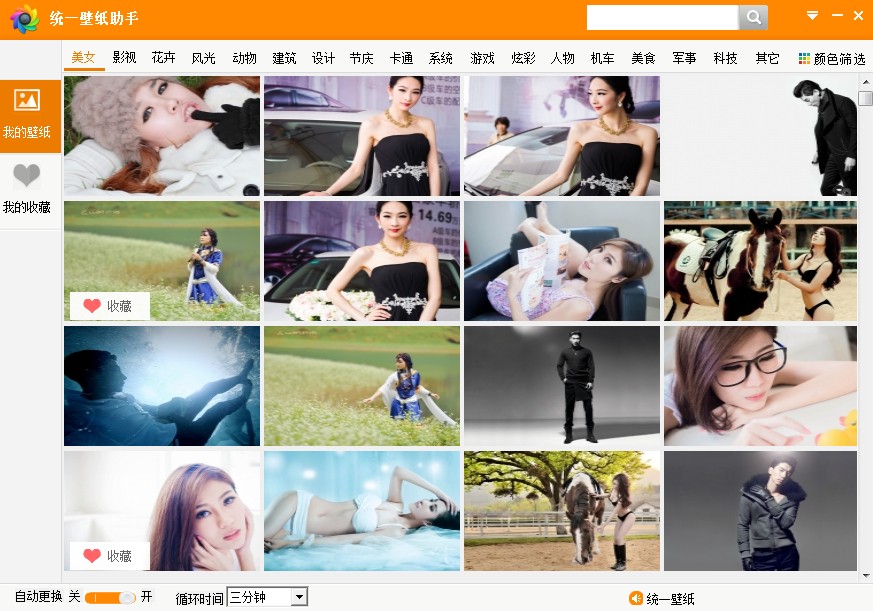This screenshot has height=611, width=873.
Task: Select the 军事 category tab
Action: coord(684,58)
